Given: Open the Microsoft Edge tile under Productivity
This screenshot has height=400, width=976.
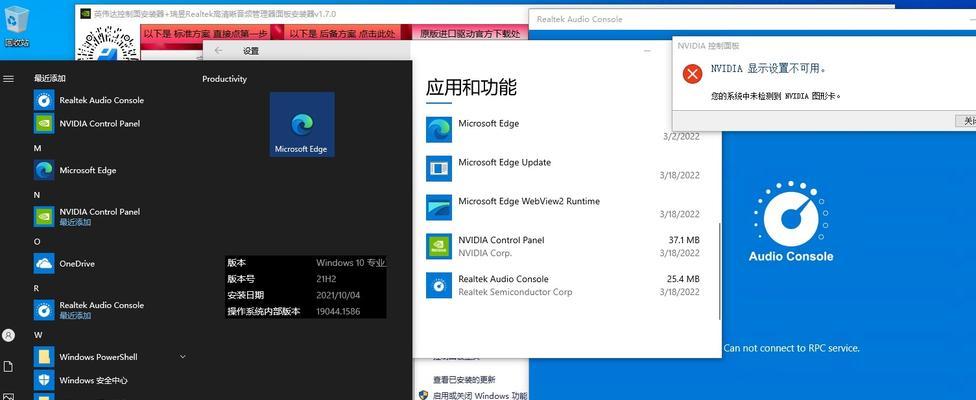Looking at the screenshot, I should pos(302,124).
